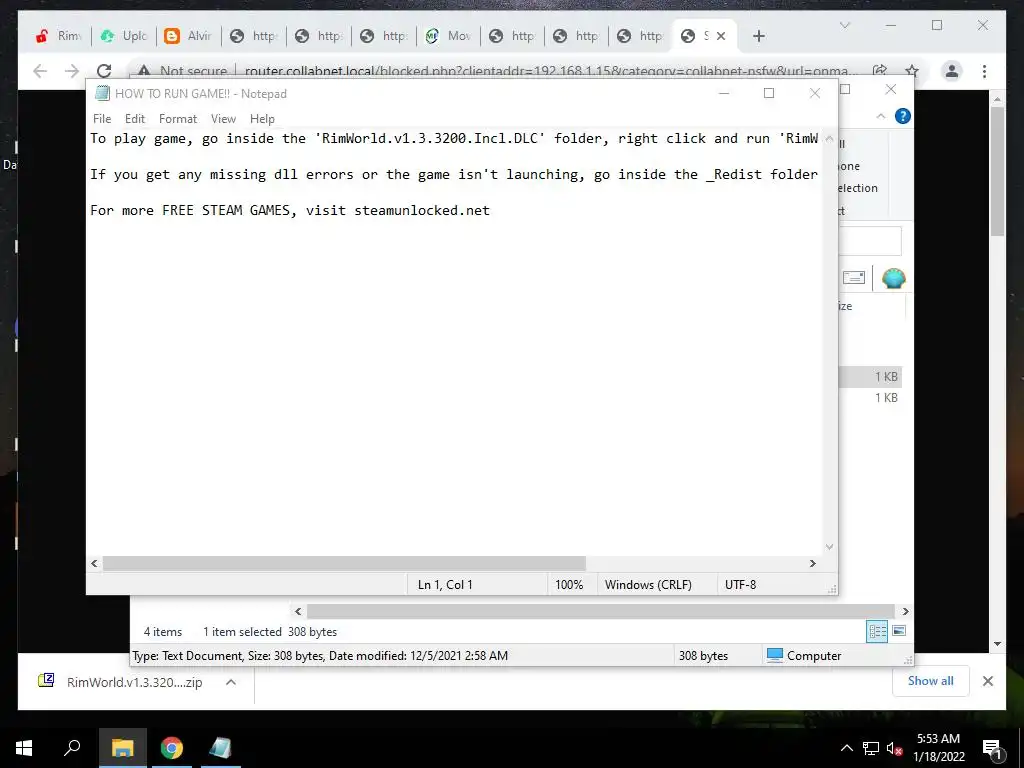The width and height of the screenshot is (1024, 768).
Task: Switch Explorer to large icons view
Action: coord(899,631)
